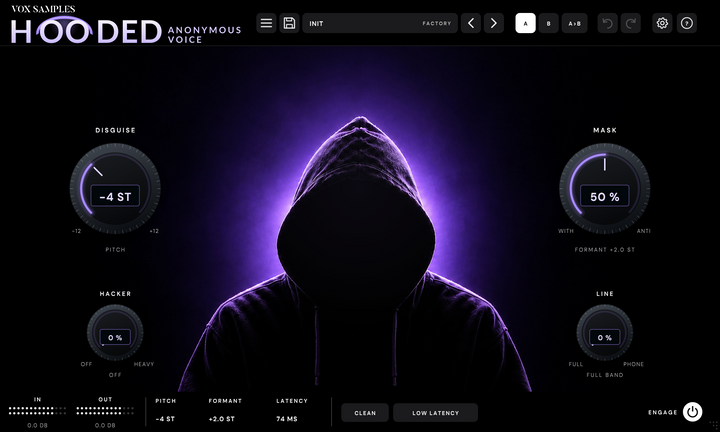Viewport: 720px width, 432px height.
Task: Click the +2.0 ST formant readout in status bar
Action: tap(222, 419)
